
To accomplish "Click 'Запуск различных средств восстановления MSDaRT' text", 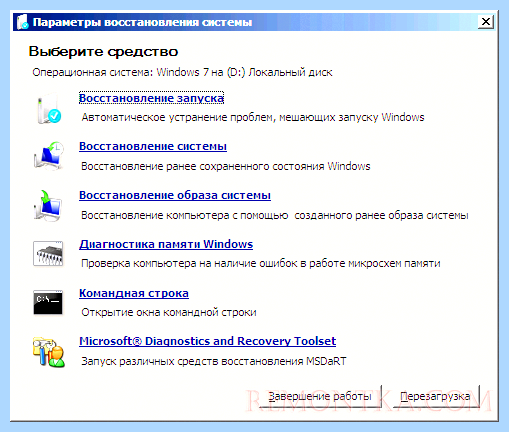I will pyautogui.click(x=214, y=361).
